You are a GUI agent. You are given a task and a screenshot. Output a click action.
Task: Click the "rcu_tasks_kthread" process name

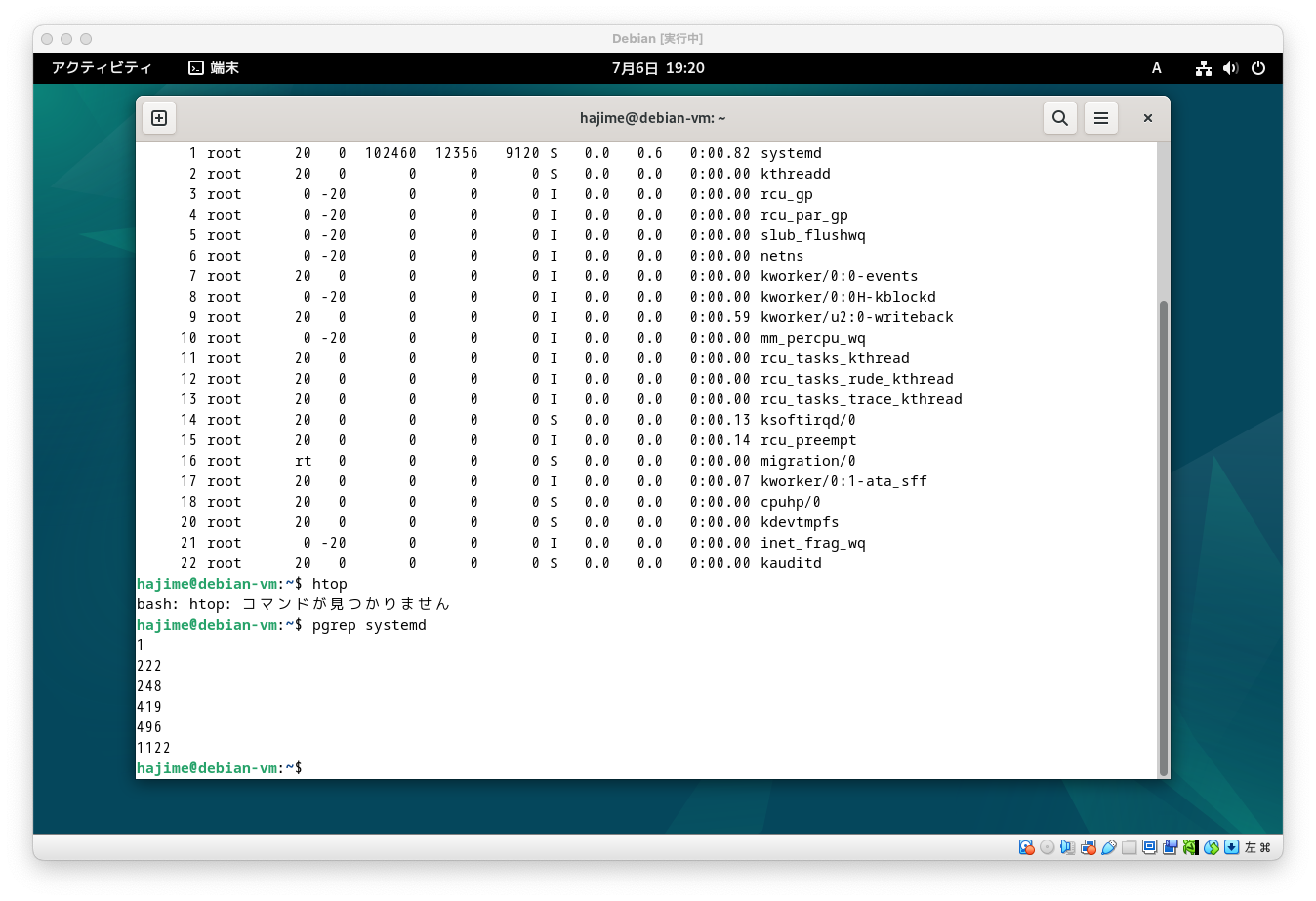pos(835,358)
